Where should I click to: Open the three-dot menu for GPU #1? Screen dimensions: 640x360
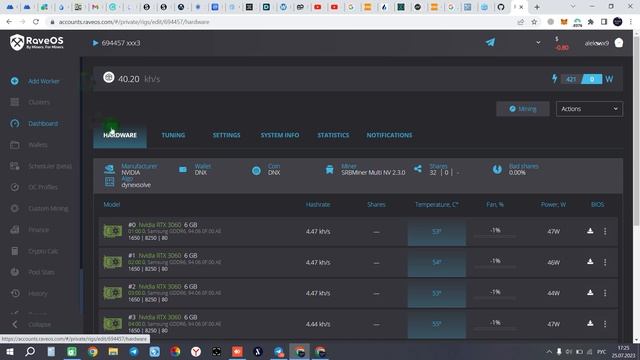click(x=605, y=262)
